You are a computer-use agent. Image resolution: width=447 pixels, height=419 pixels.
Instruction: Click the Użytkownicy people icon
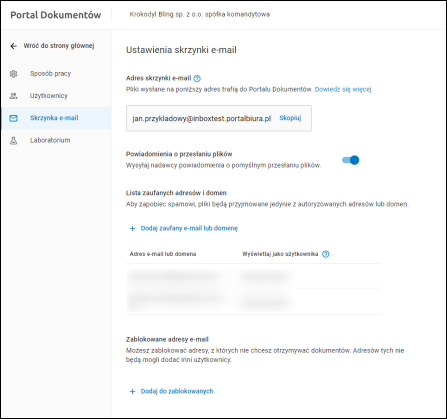13,96
